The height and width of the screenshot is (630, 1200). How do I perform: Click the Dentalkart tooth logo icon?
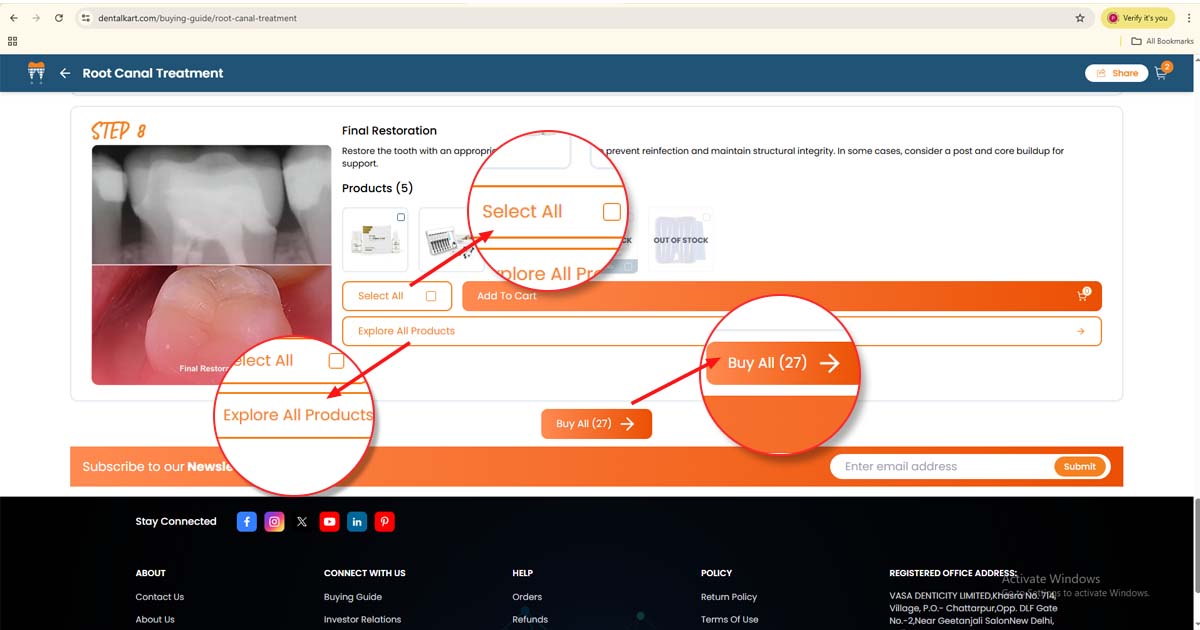click(x=37, y=73)
